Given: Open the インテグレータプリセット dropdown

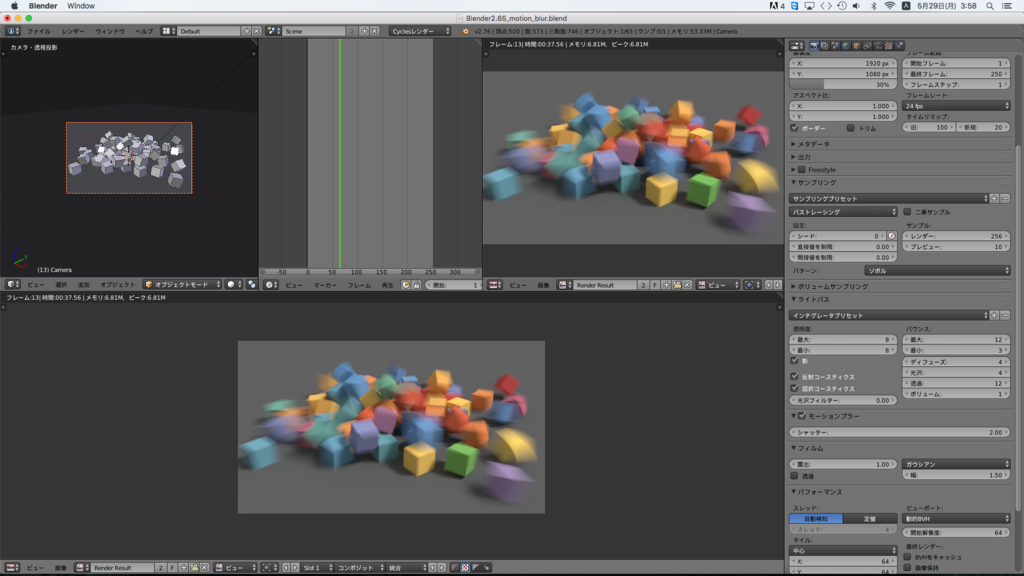Looking at the screenshot, I should (889, 315).
